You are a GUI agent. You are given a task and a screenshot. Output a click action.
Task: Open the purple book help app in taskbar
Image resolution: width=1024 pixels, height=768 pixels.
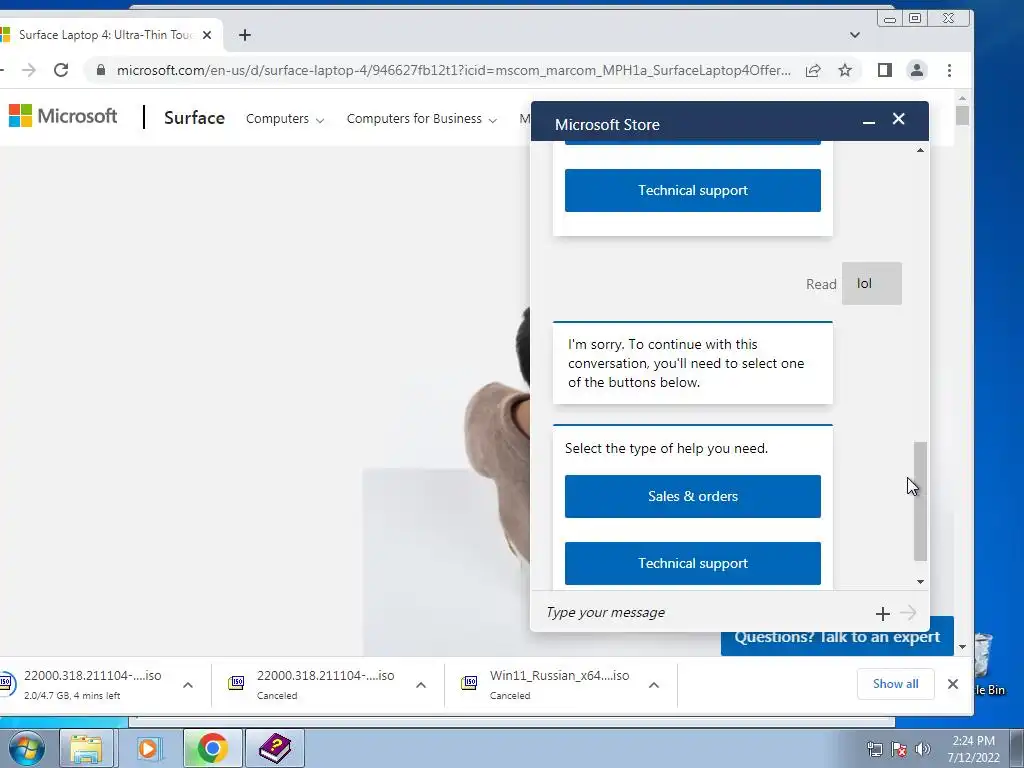(x=275, y=748)
